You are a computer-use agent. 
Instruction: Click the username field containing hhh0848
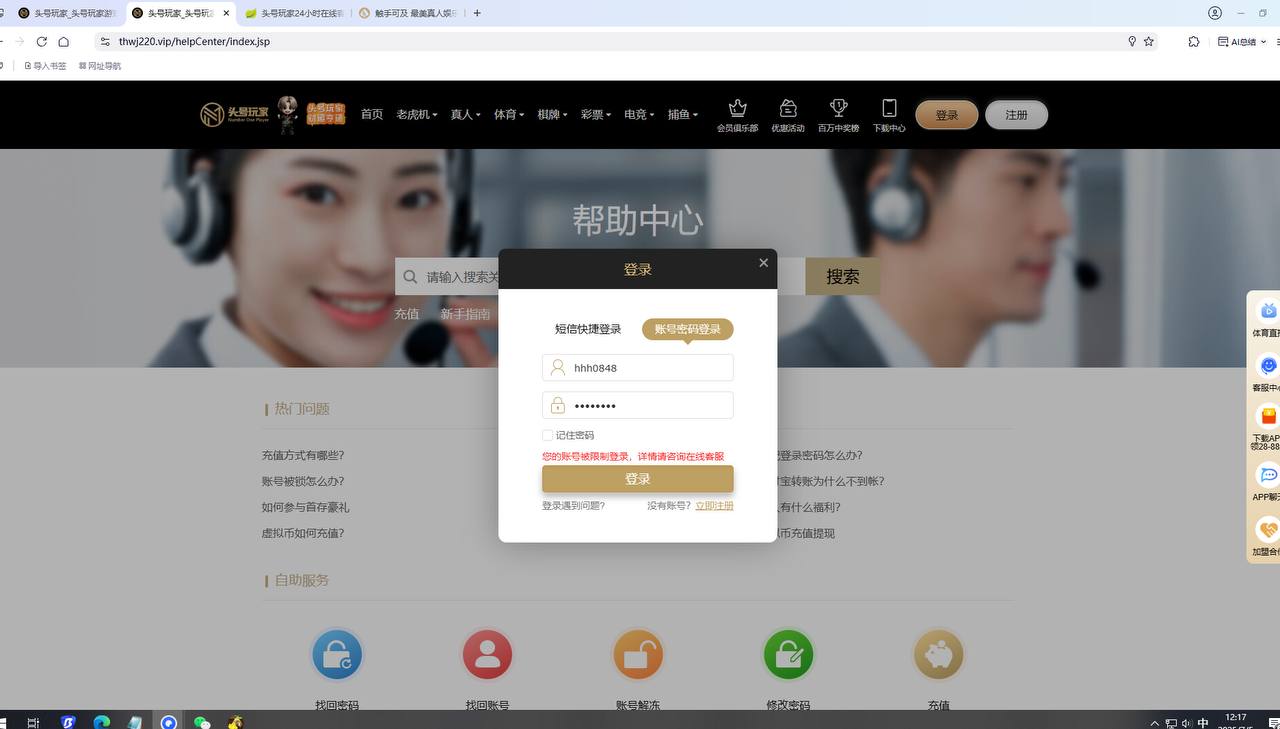click(x=650, y=368)
